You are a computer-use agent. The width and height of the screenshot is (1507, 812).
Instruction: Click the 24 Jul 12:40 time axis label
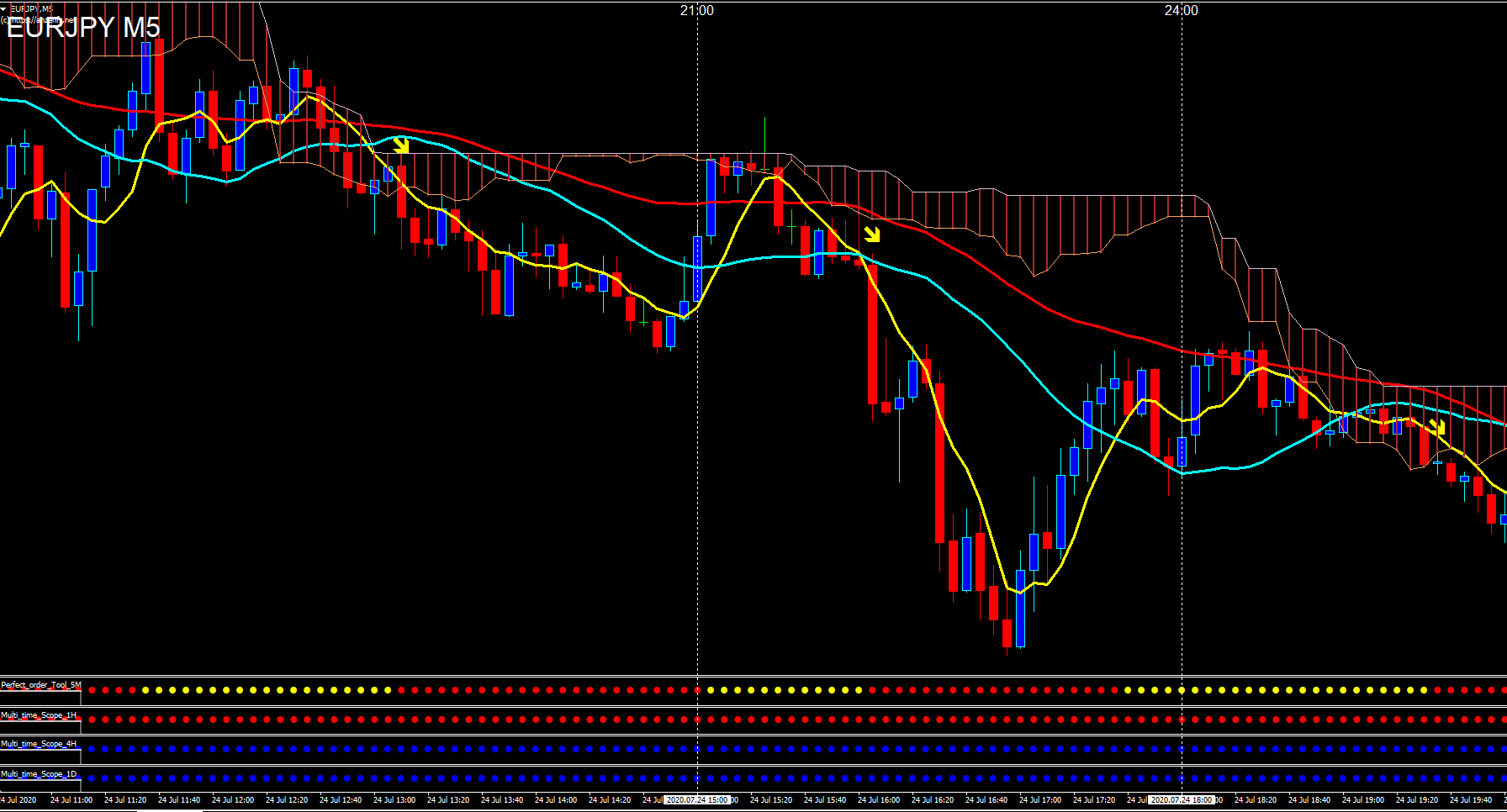click(341, 800)
